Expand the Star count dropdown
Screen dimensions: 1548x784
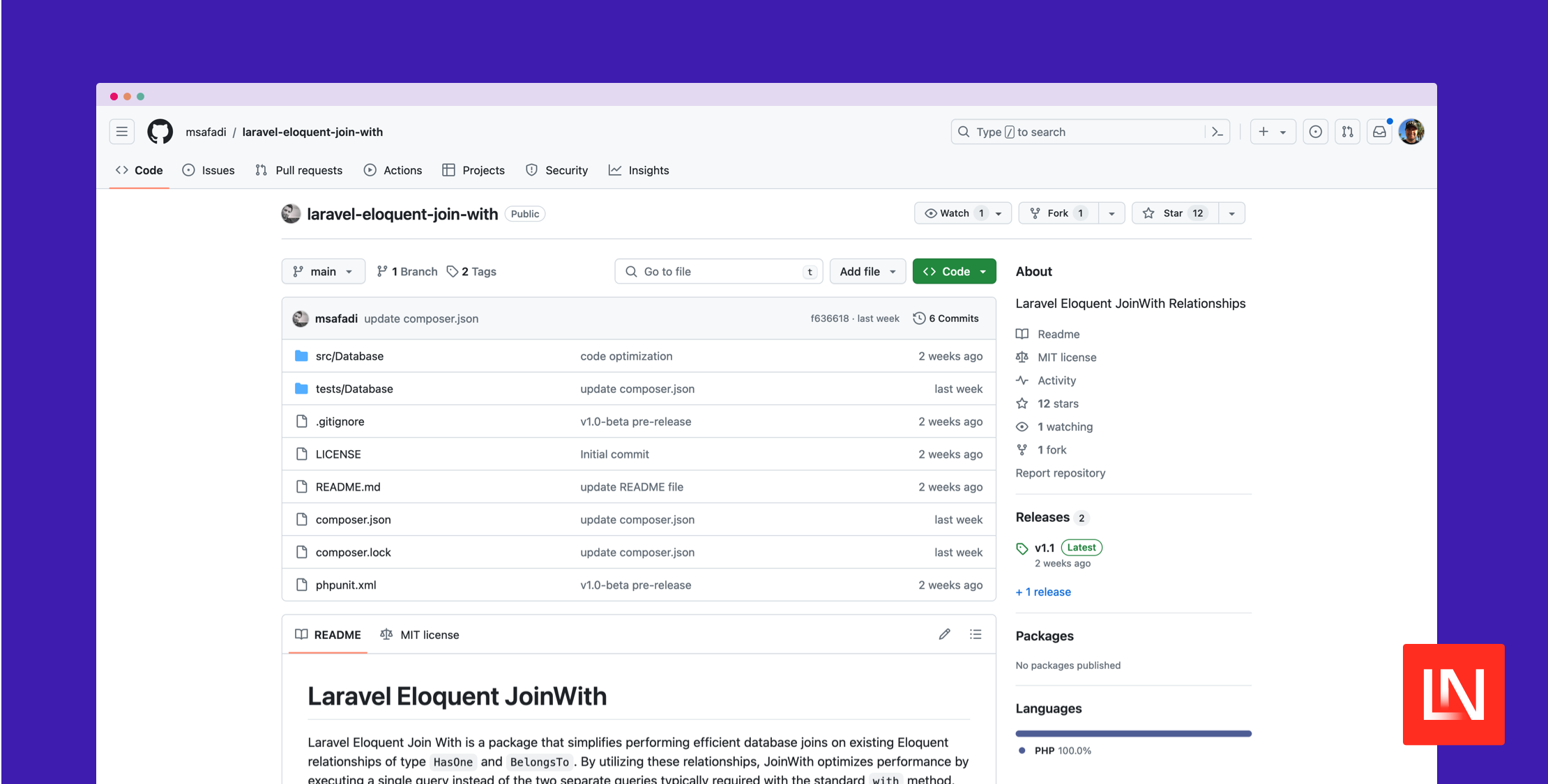point(1231,213)
